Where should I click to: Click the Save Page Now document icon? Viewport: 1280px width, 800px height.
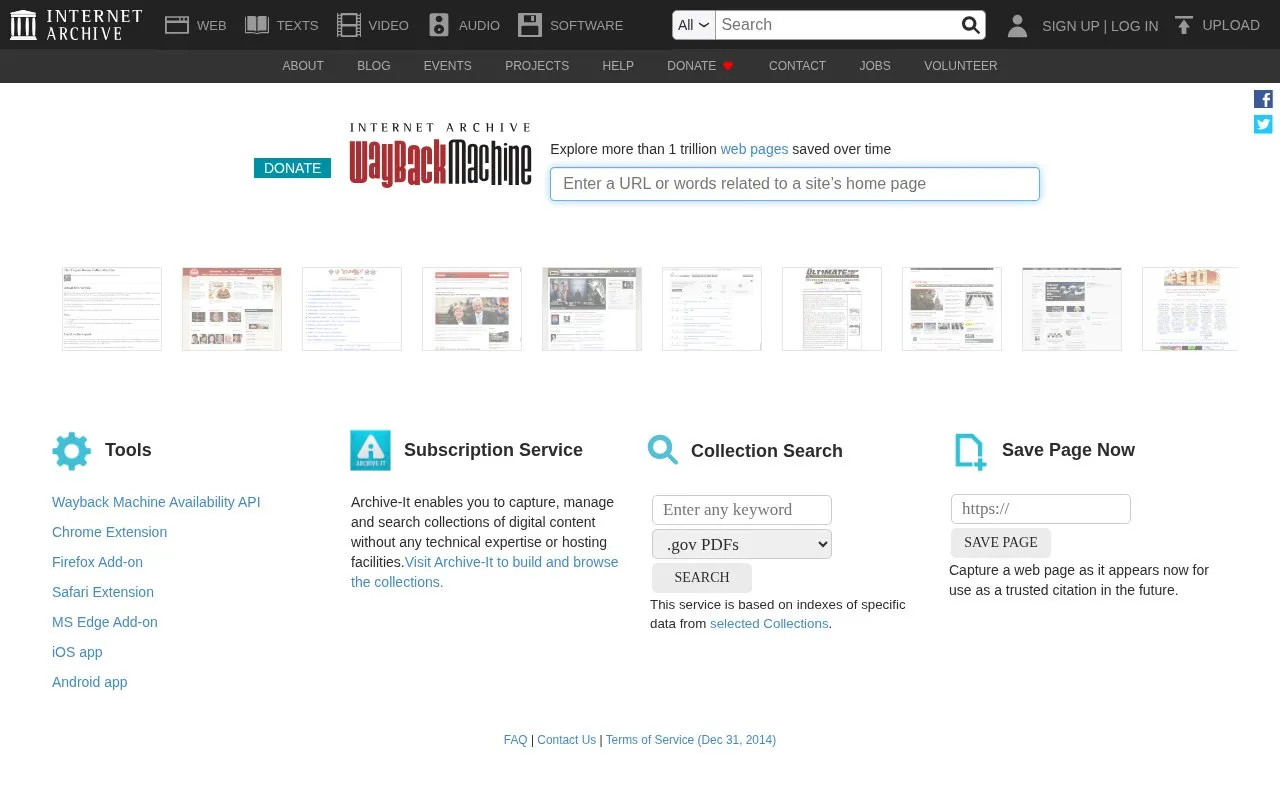coord(970,451)
